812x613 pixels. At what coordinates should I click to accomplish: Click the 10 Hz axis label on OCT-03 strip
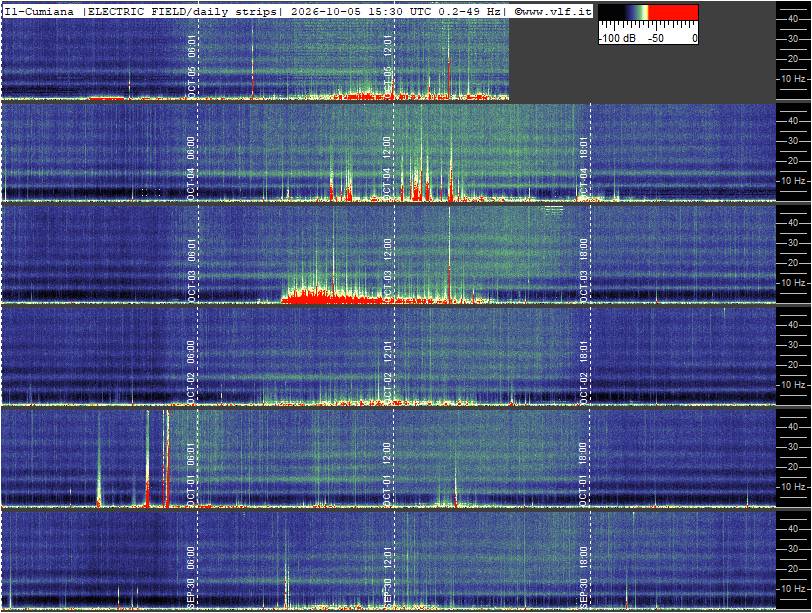pyautogui.click(x=793, y=283)
